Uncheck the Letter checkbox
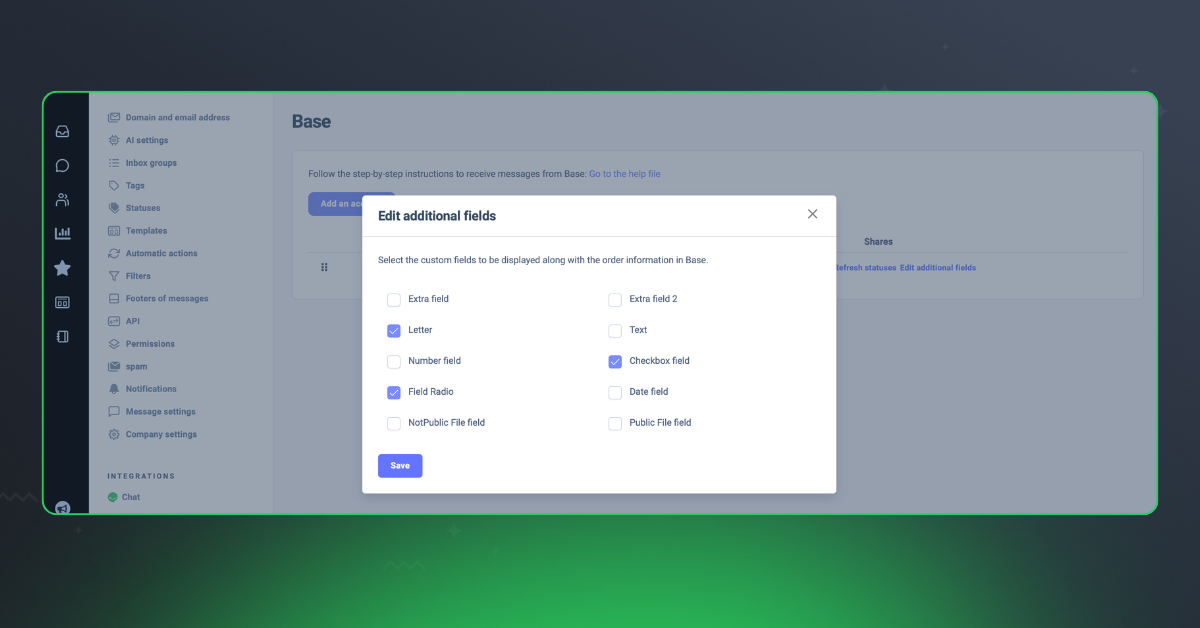Image resolution: width=1200 pixels, height=628 pixels. click(394, 330)
